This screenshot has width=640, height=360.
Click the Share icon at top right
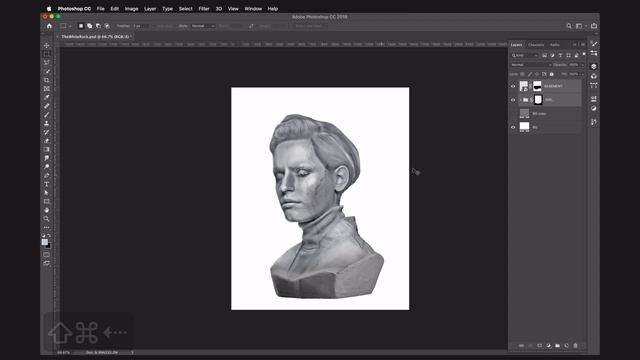point(594,26)
